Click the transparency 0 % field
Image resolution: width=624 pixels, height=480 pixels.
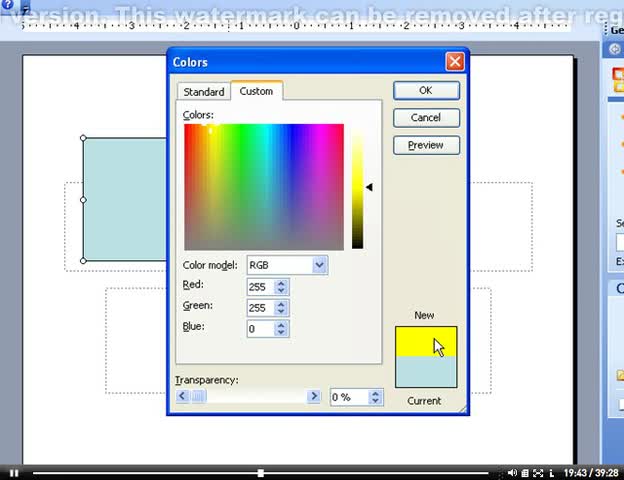349,397
